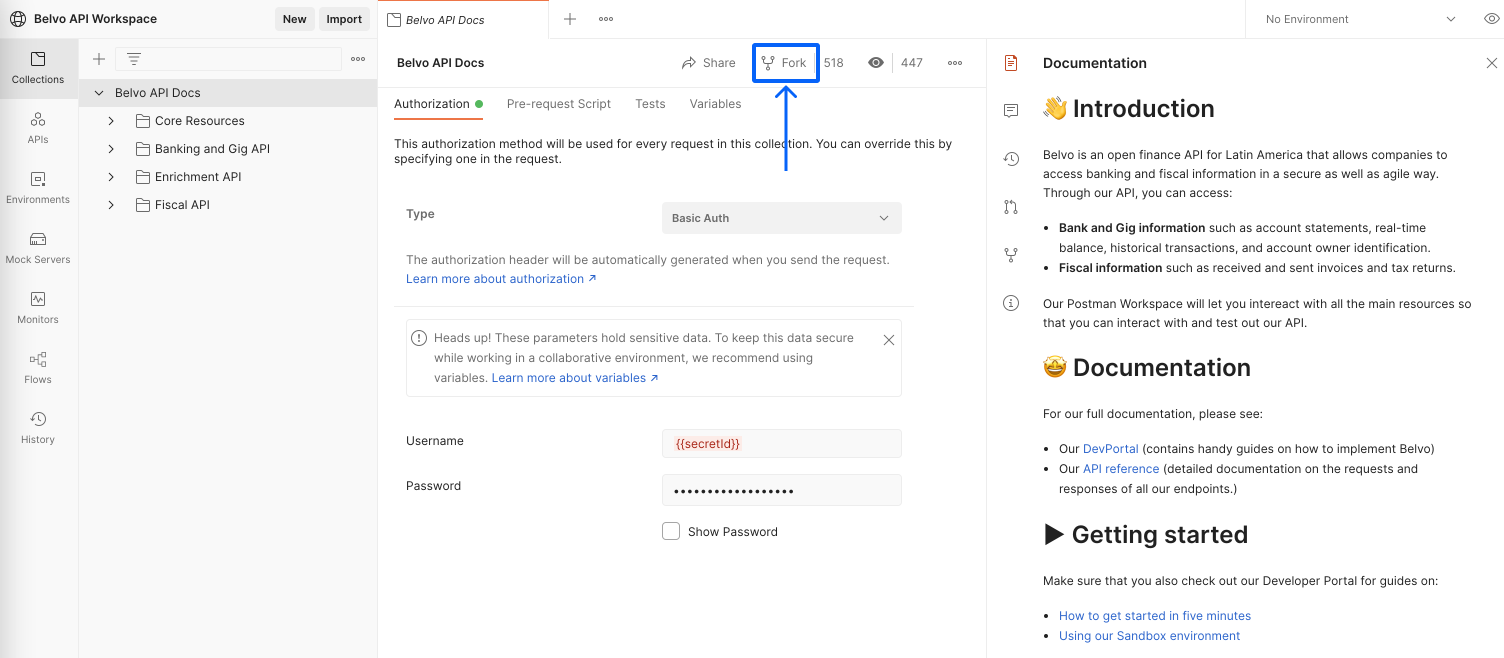Open the collections list three-dot options
The width and height of the screenshot is (1504, 658).
pos(358,59)
